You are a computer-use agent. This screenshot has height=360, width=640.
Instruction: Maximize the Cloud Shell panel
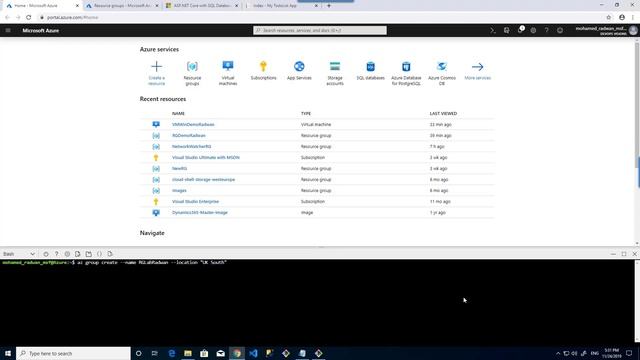624,254
